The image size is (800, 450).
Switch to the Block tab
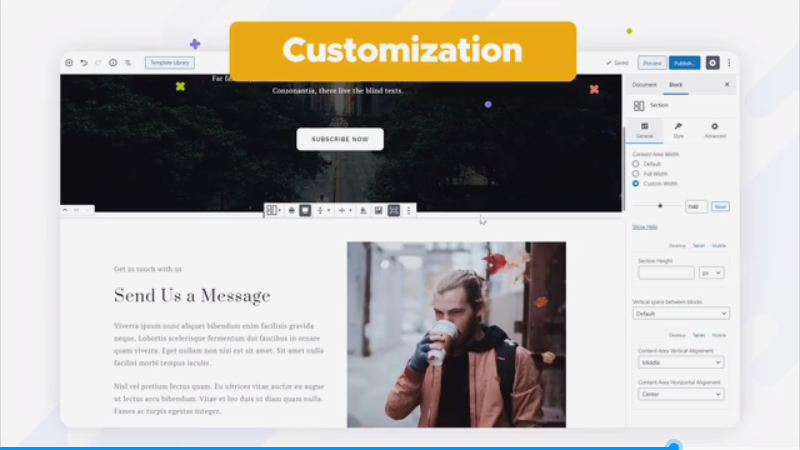(x=676, y=85)
